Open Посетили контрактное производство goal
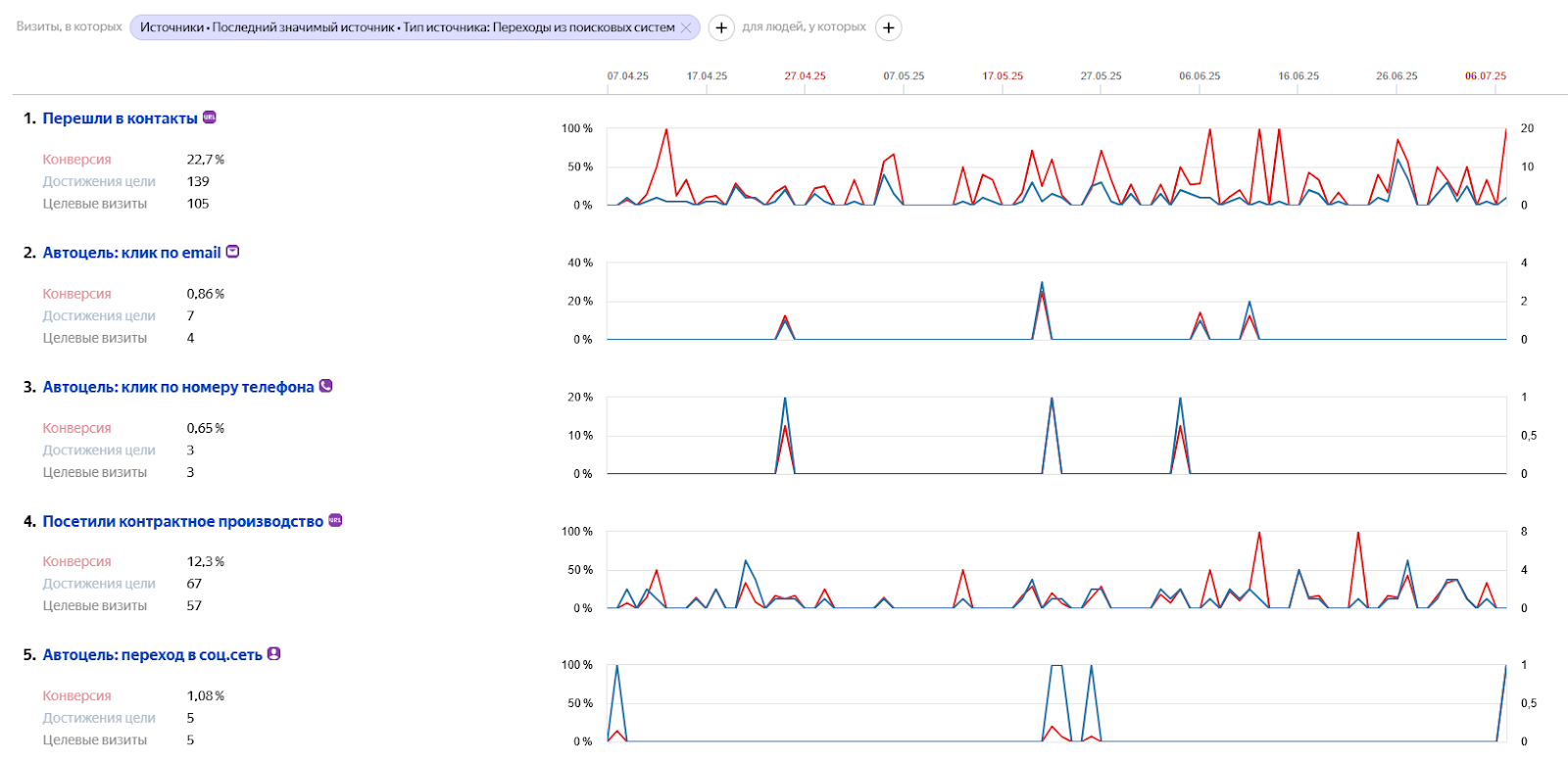 click(182, 521)
